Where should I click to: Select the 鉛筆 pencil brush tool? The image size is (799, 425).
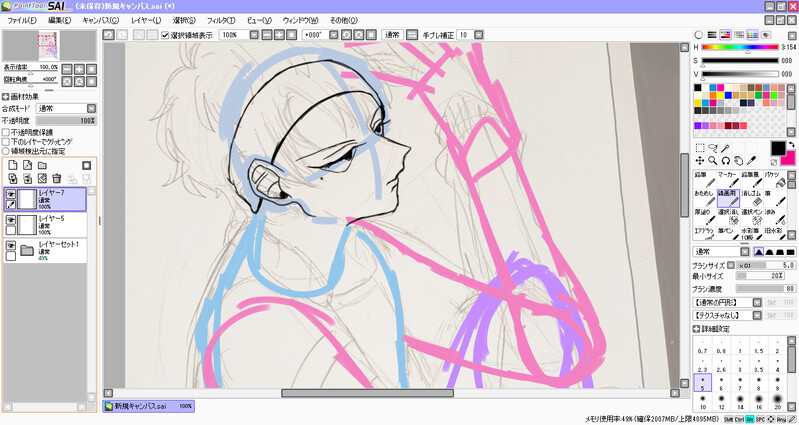tap(704, 179)
